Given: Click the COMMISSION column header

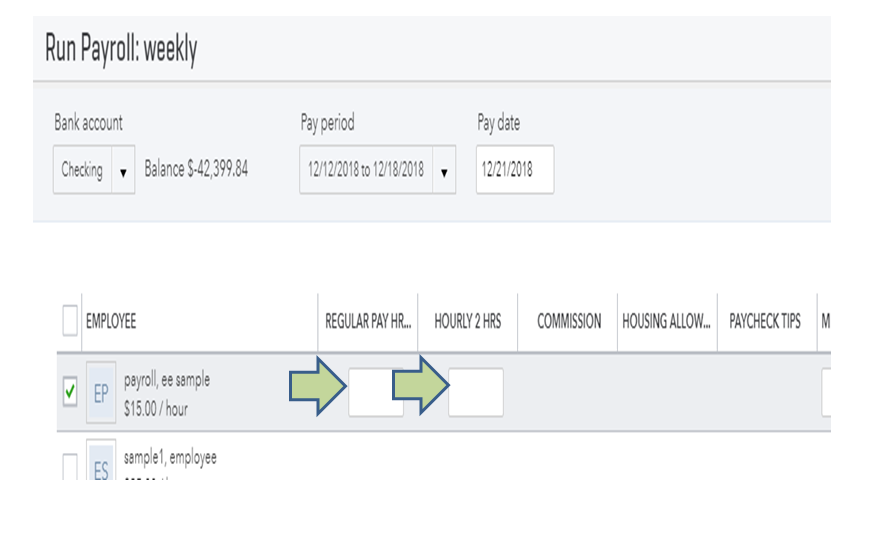Looking at the screenshot, I should point(569,321).
